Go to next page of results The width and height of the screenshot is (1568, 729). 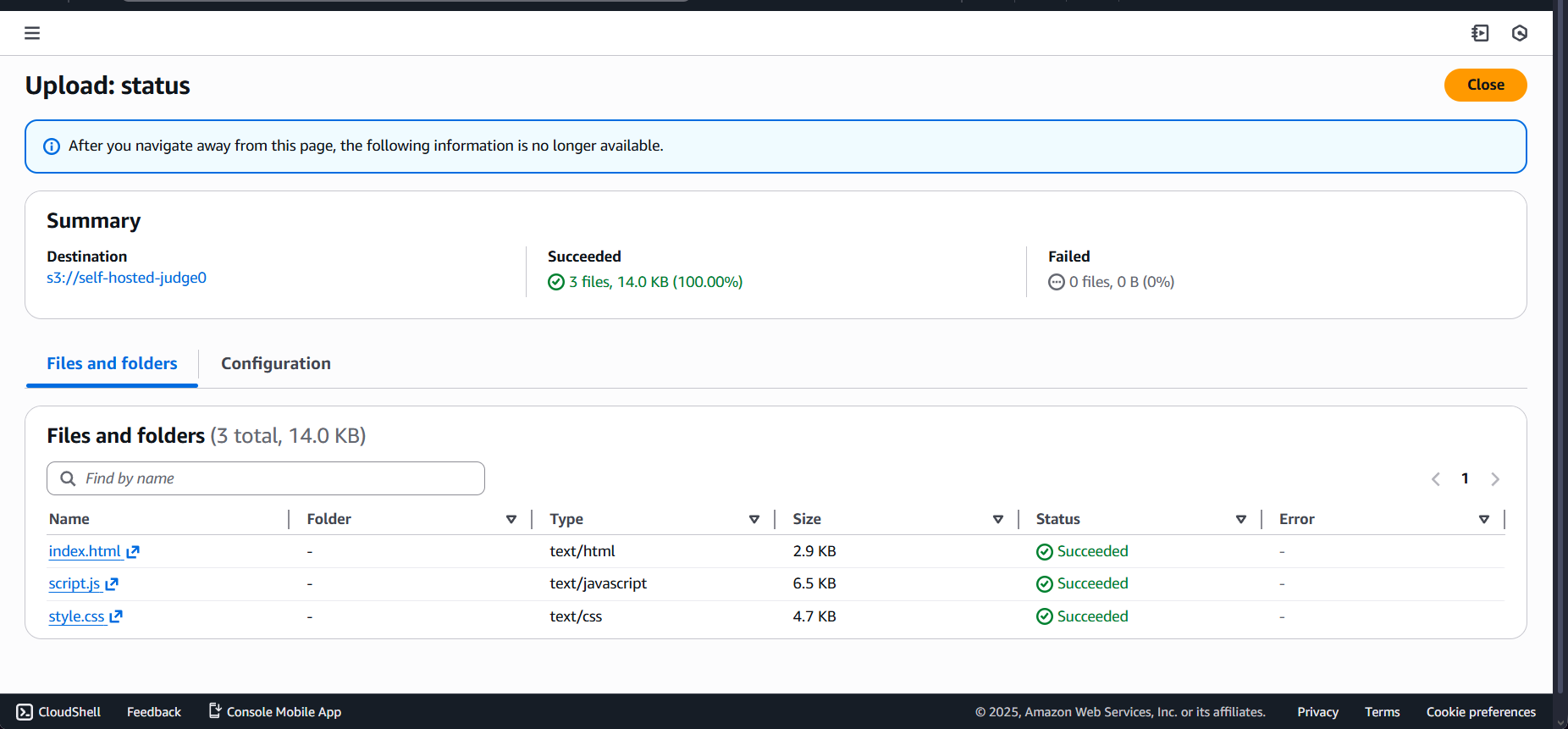coord(1495,479)
